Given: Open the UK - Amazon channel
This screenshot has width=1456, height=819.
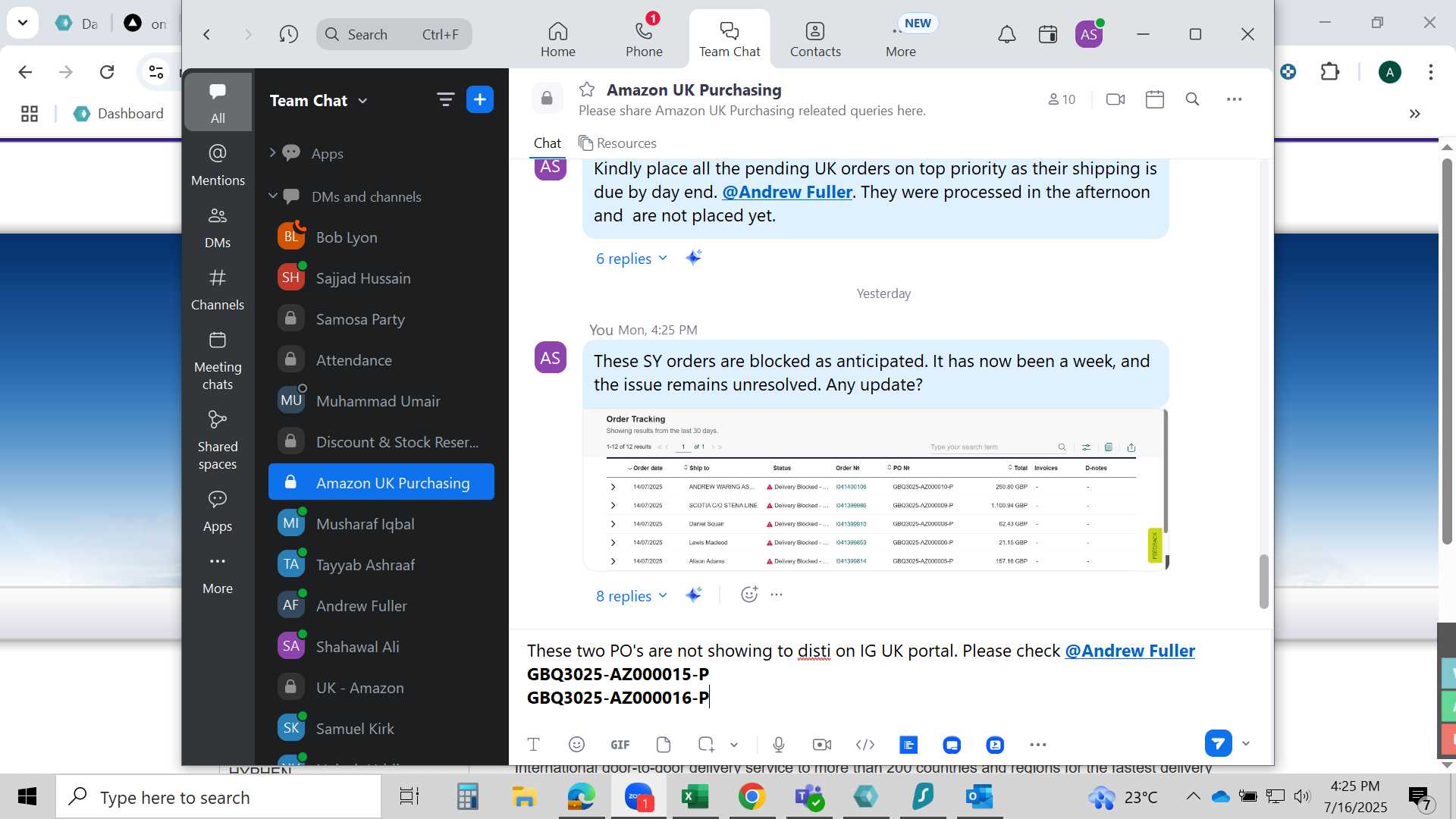Looking at the screenshot, I should click(381, 687).
